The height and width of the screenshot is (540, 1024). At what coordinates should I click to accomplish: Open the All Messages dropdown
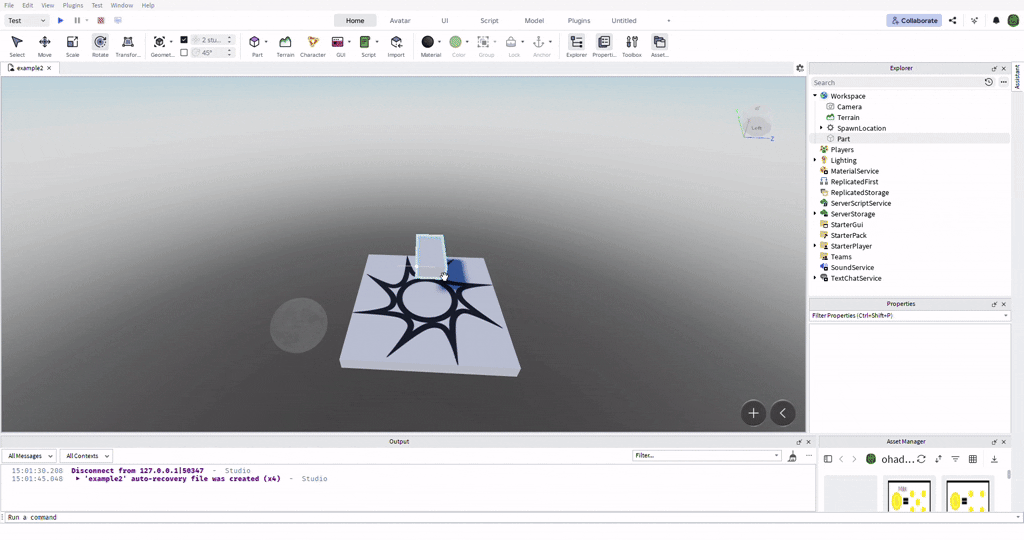coord(30,456)
